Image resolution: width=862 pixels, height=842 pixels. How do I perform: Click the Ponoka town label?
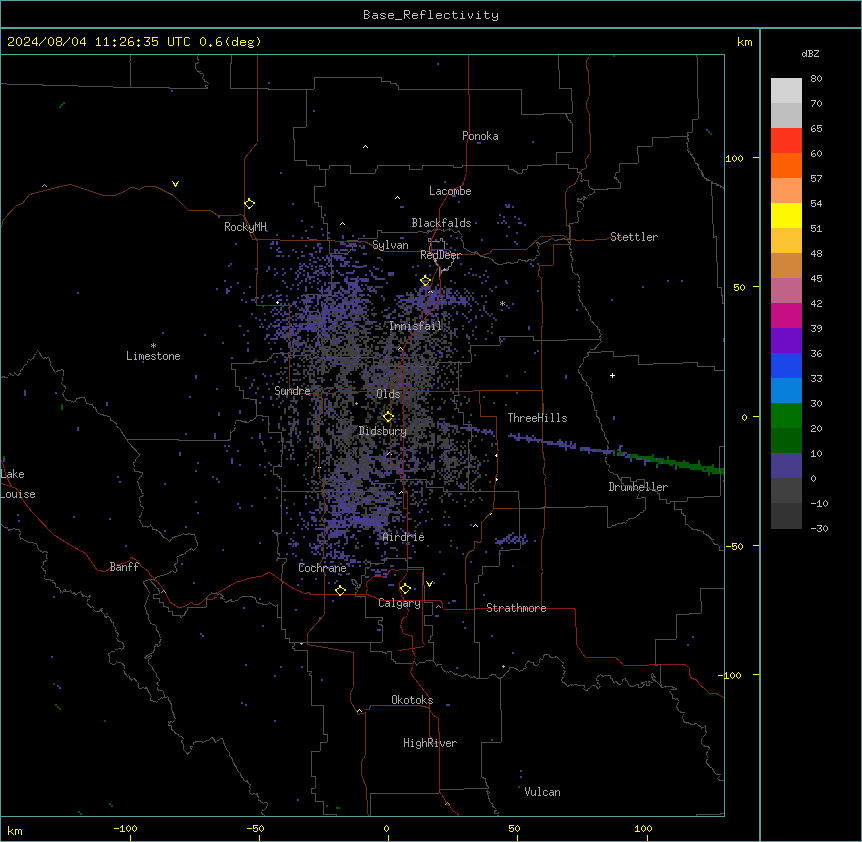tap(480, 136)
